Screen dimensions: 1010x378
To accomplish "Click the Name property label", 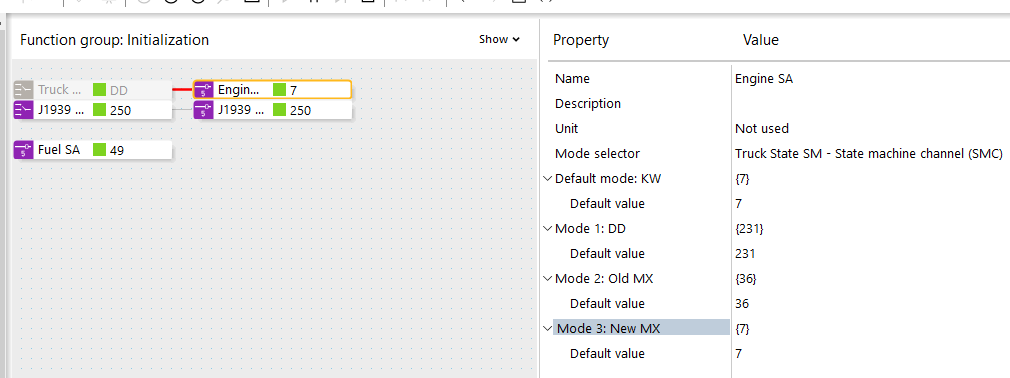I will click(572, 79).
